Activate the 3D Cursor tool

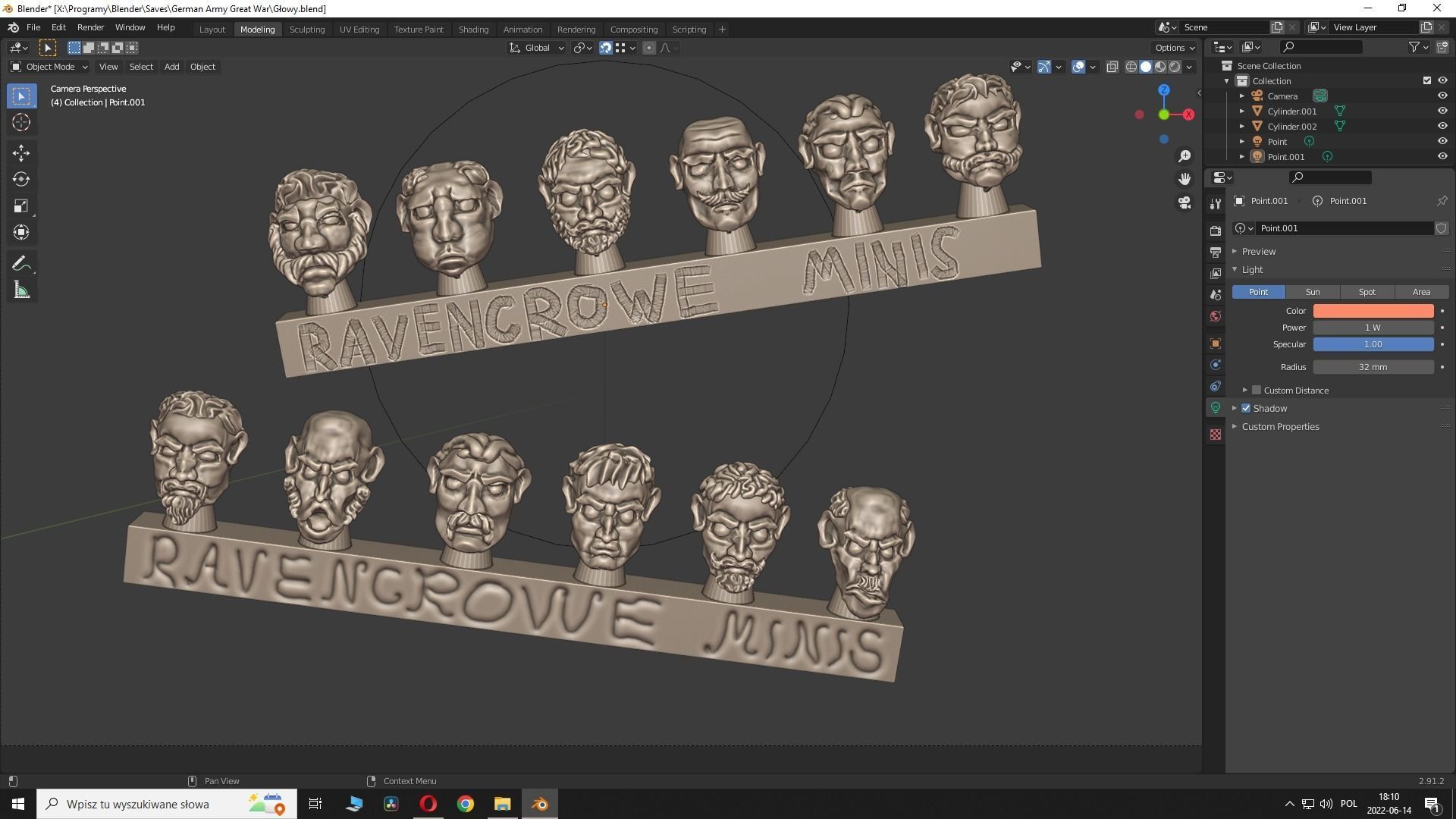(x=21, y=122)
